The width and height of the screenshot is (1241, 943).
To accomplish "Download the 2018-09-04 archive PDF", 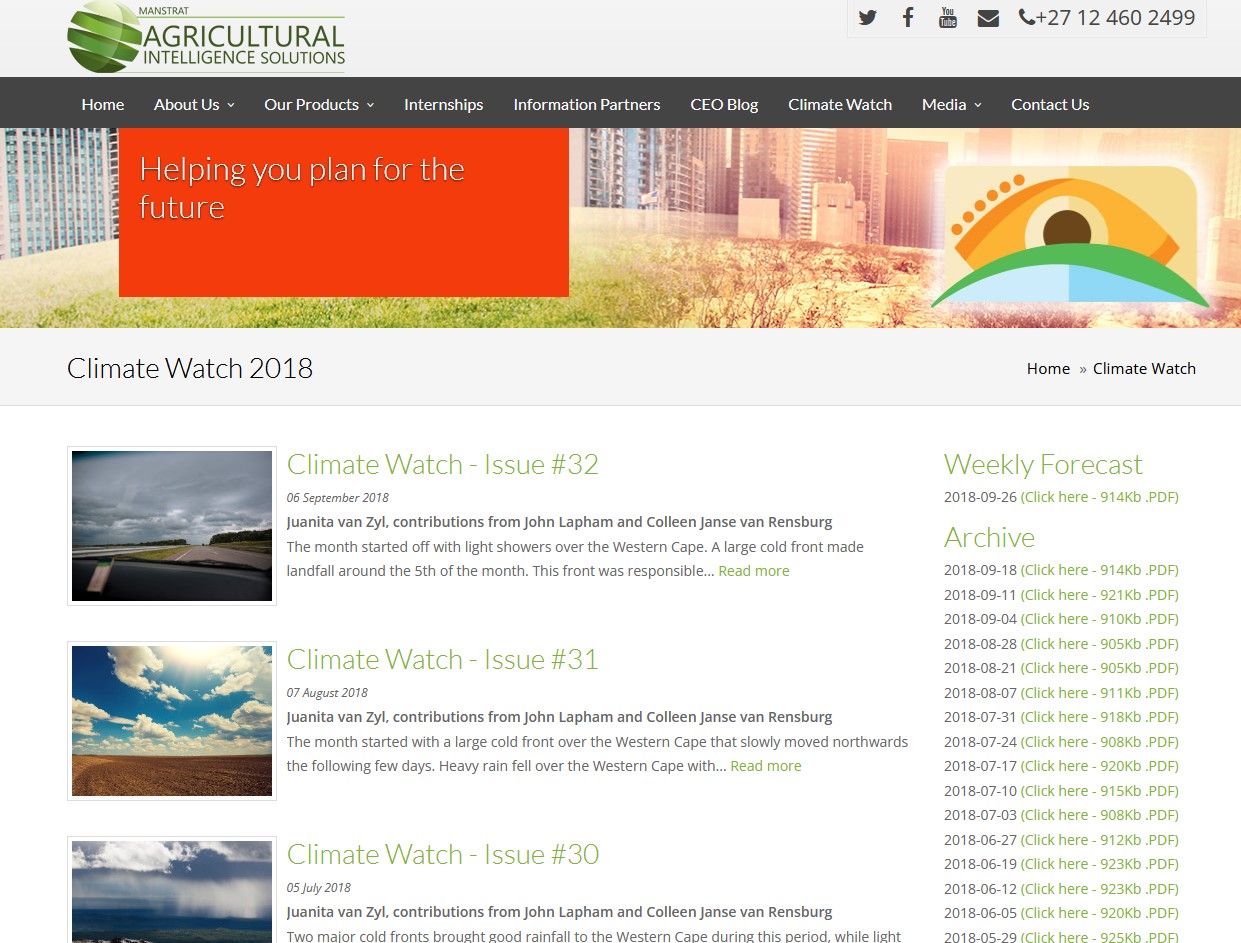I will point(1099,619).
